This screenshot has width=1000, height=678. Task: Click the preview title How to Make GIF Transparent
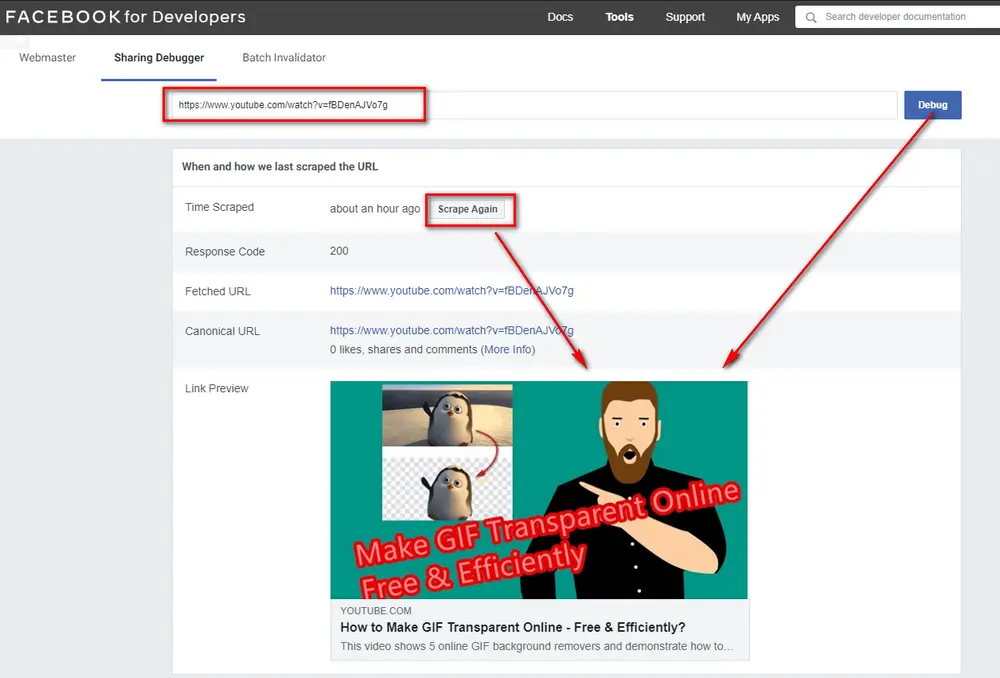click(x=513, y=628)
